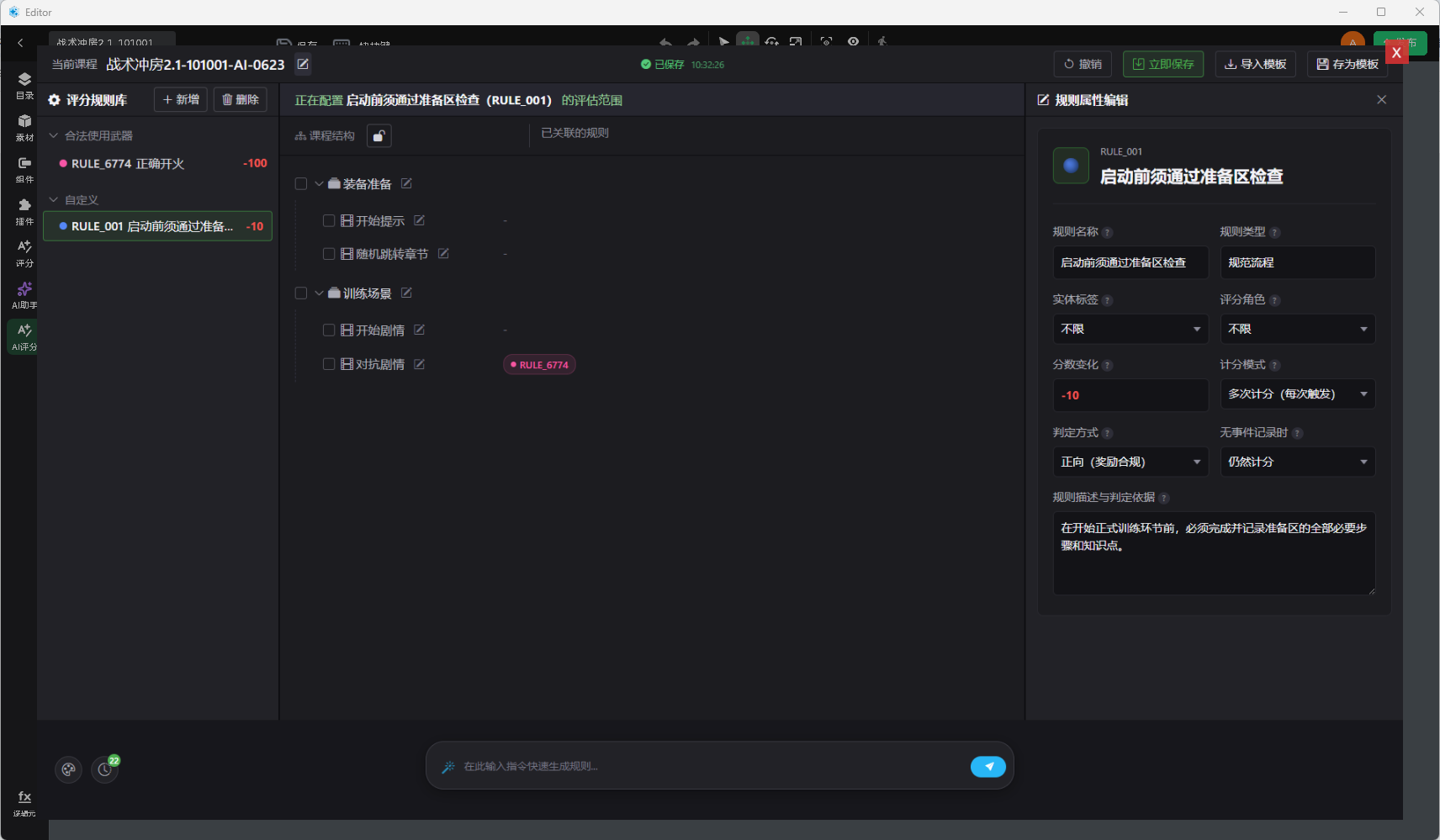Click the 新增 button

(x=181, y=99)
